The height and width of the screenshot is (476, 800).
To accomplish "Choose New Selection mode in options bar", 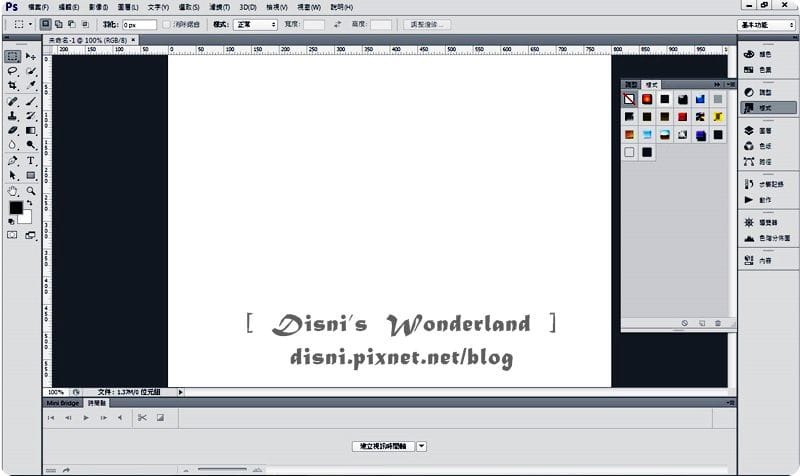I will 45,24.
